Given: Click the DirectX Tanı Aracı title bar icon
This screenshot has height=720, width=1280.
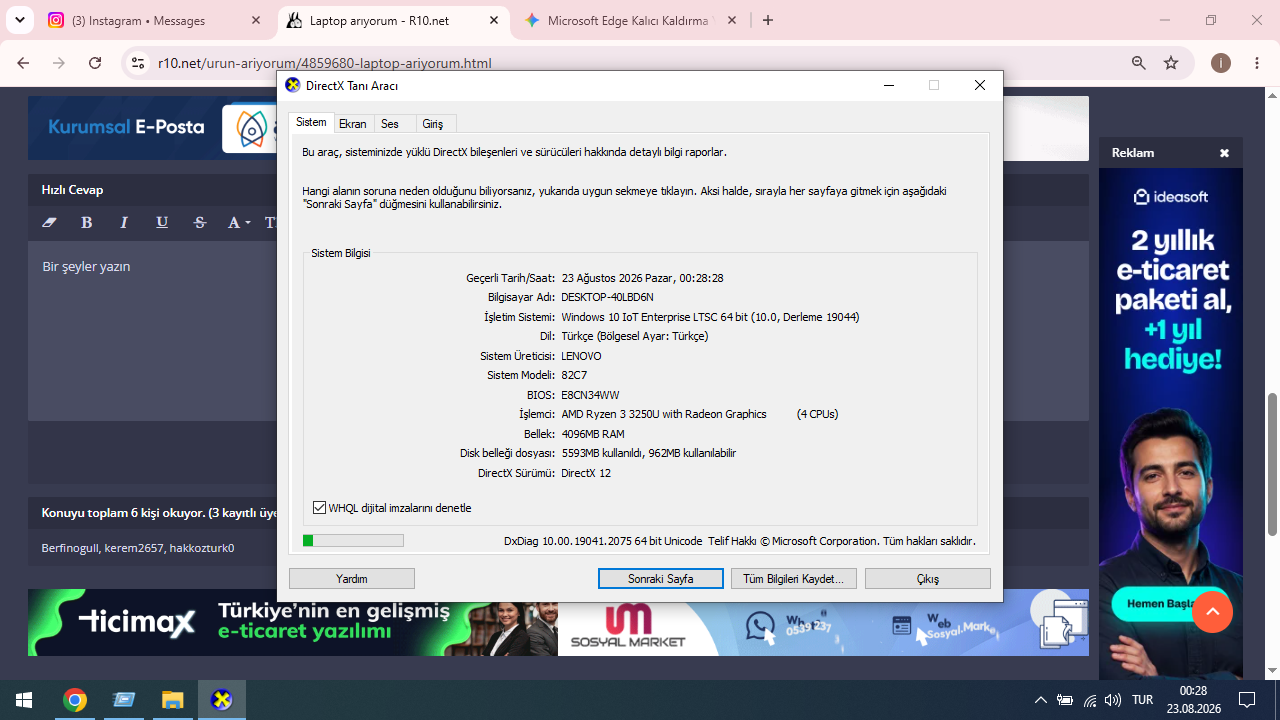Looking at the screenshot, I should 292,85.
